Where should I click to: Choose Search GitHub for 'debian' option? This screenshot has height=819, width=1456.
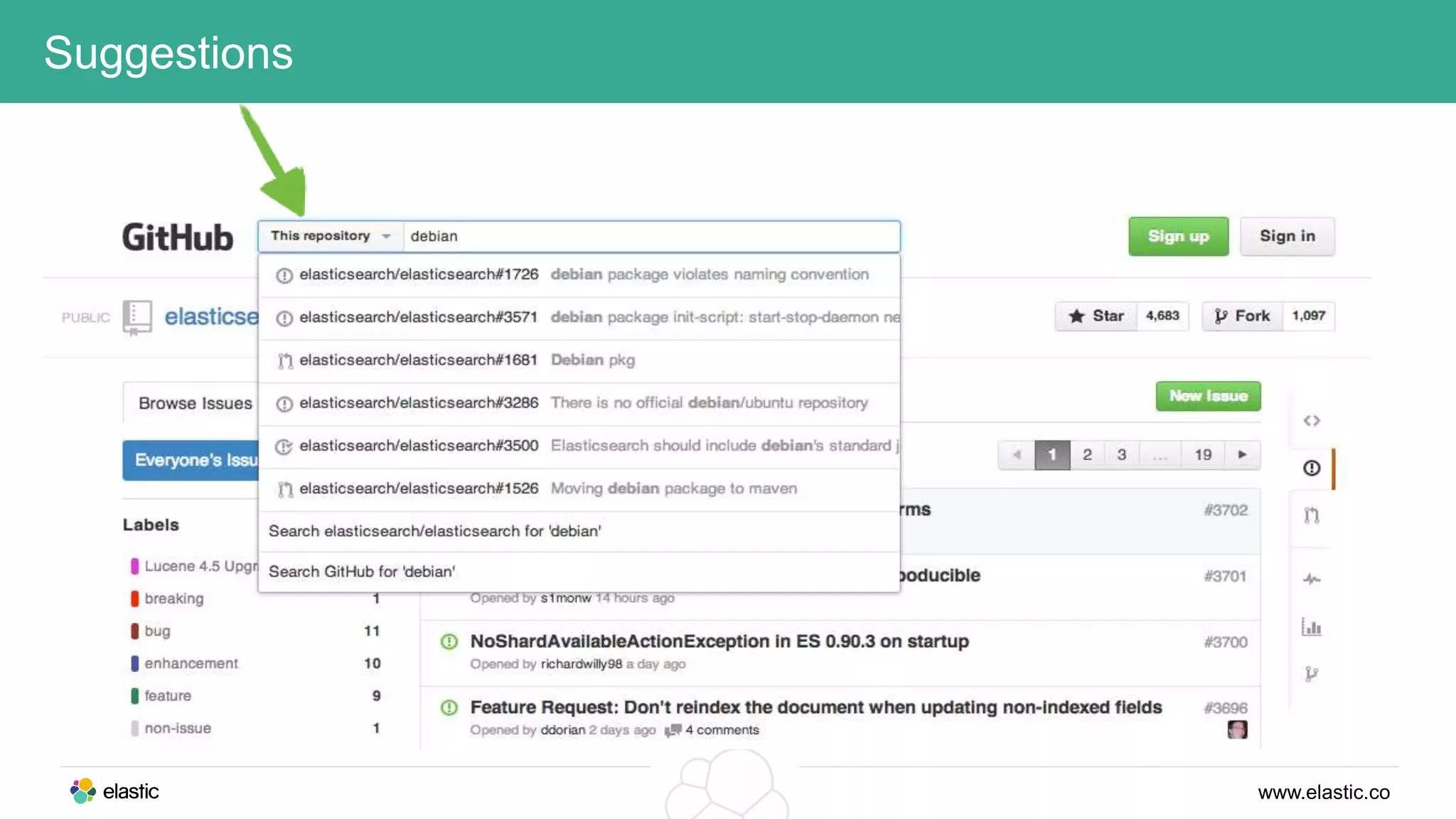click(x=362, y=572)
